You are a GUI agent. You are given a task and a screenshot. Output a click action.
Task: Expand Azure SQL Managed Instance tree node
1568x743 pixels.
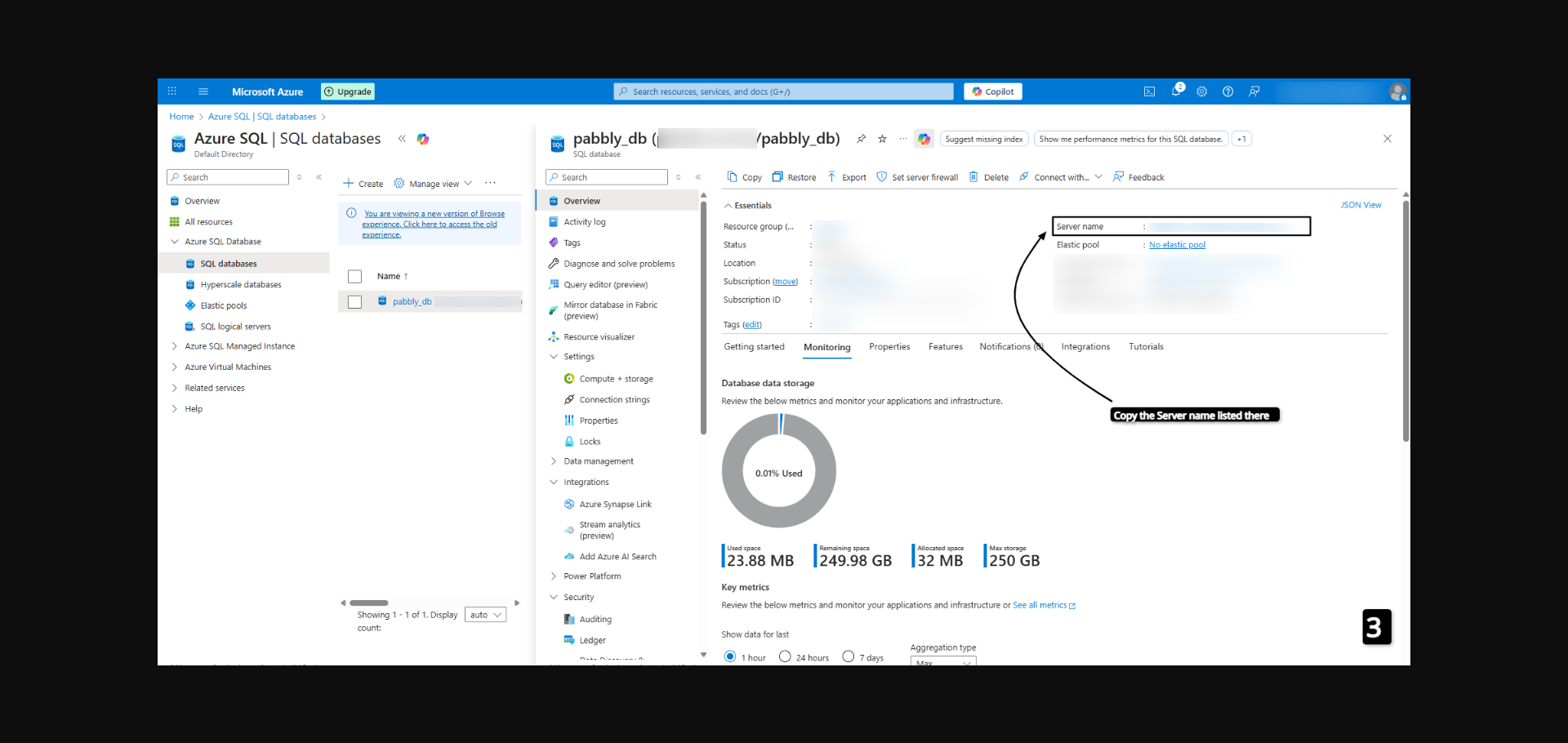click(175, 346)
